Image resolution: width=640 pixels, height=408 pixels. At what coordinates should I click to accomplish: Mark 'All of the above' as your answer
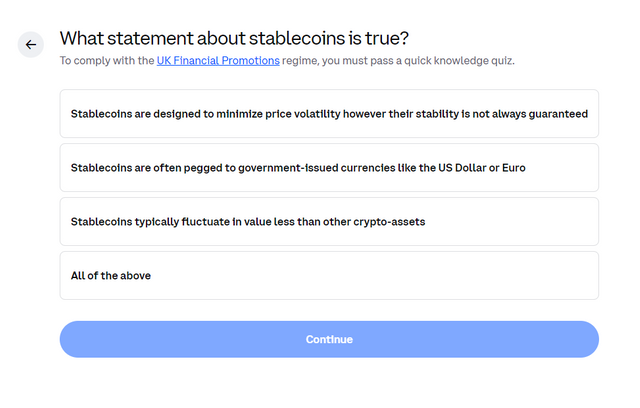coord(329,275)
